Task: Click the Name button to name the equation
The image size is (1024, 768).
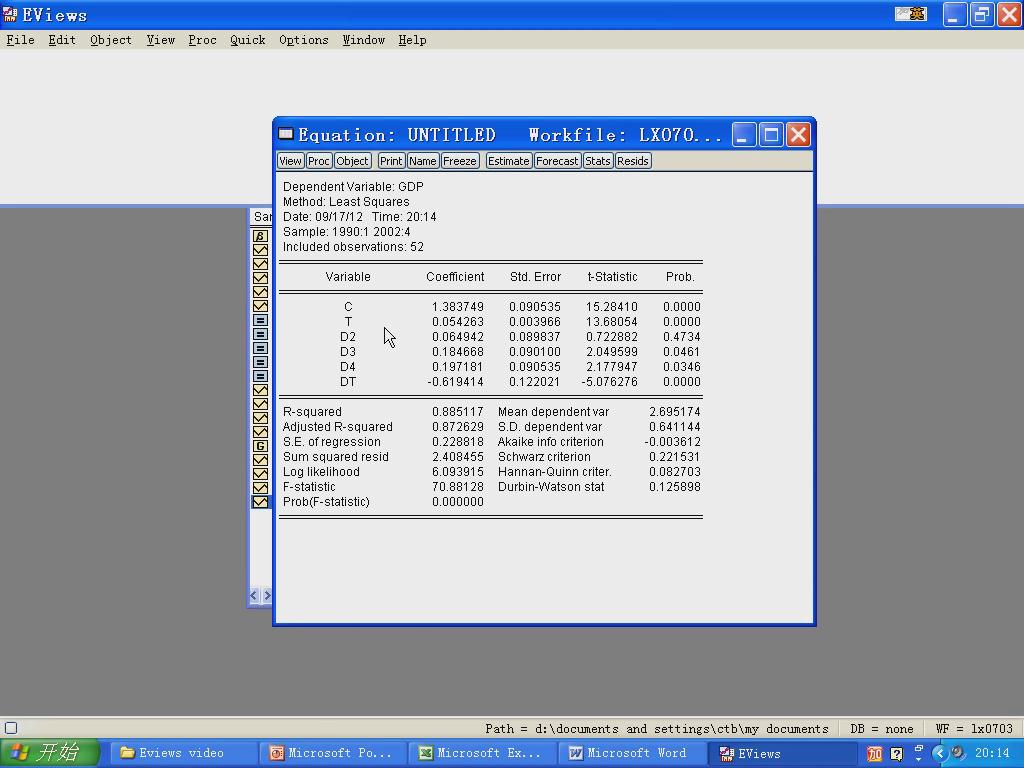Action: (x=423, y=161)
